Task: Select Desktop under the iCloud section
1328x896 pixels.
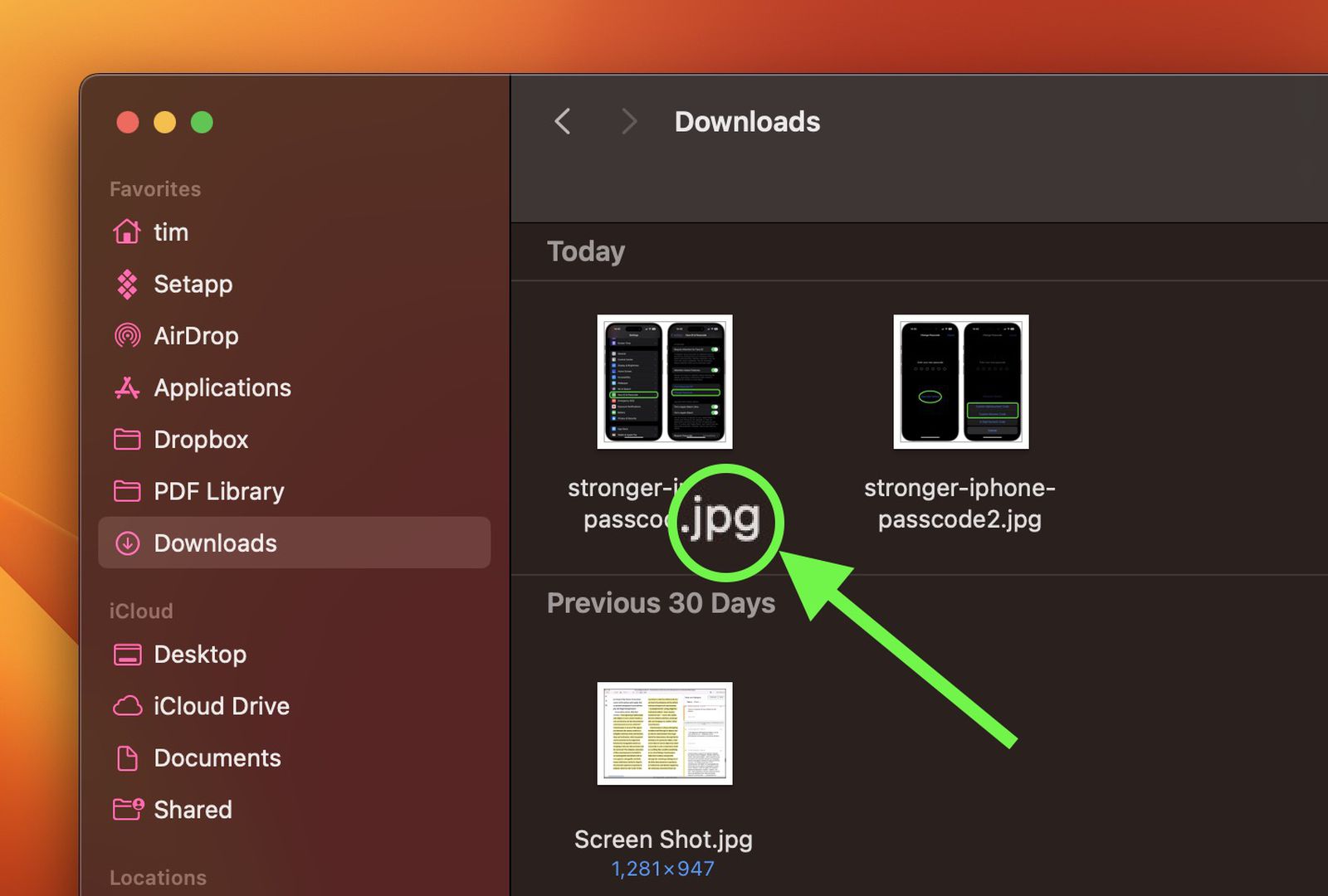Action: click(199, 654)
